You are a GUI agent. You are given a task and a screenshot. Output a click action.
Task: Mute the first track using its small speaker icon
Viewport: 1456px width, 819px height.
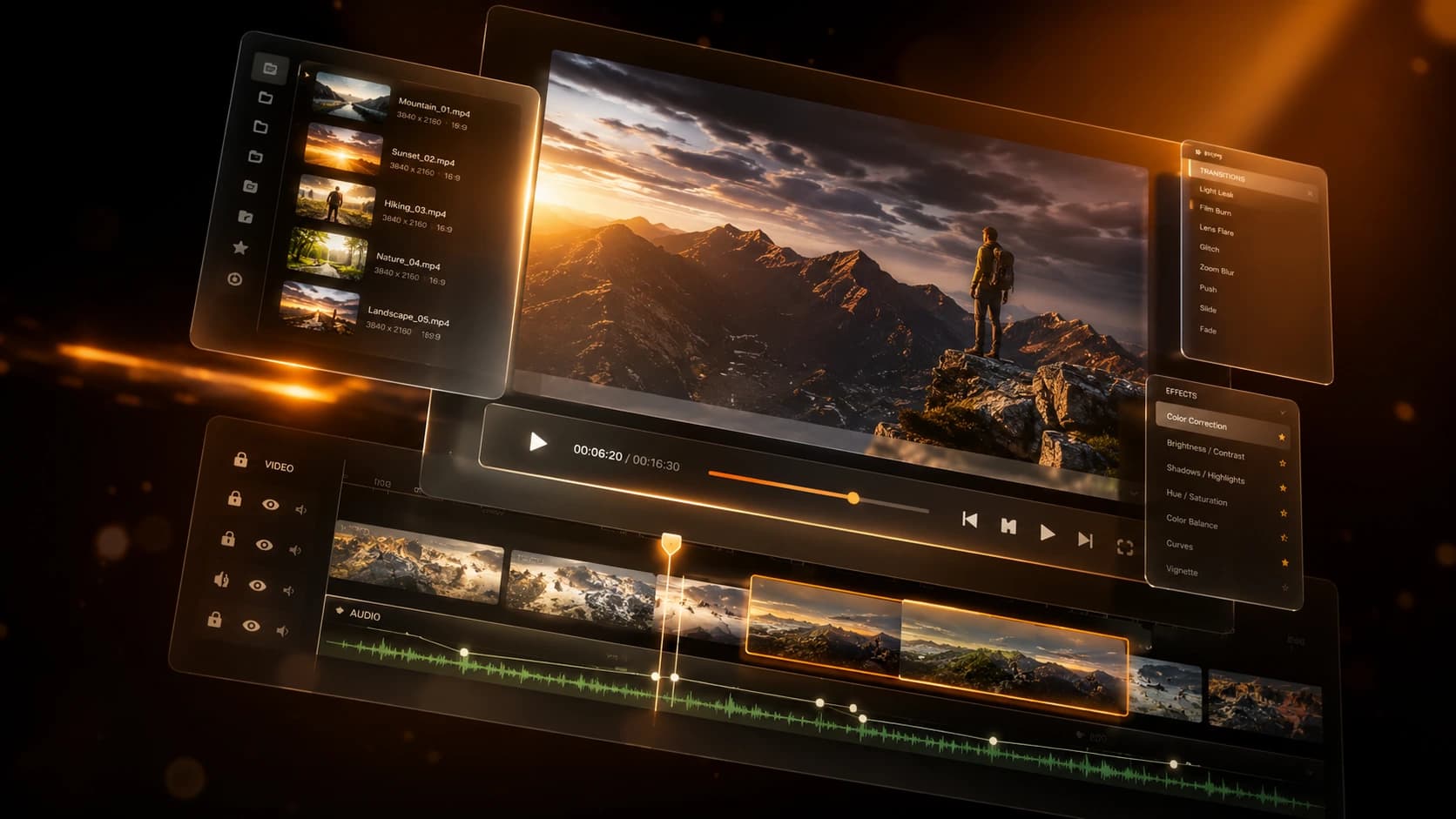coord(301,509)
